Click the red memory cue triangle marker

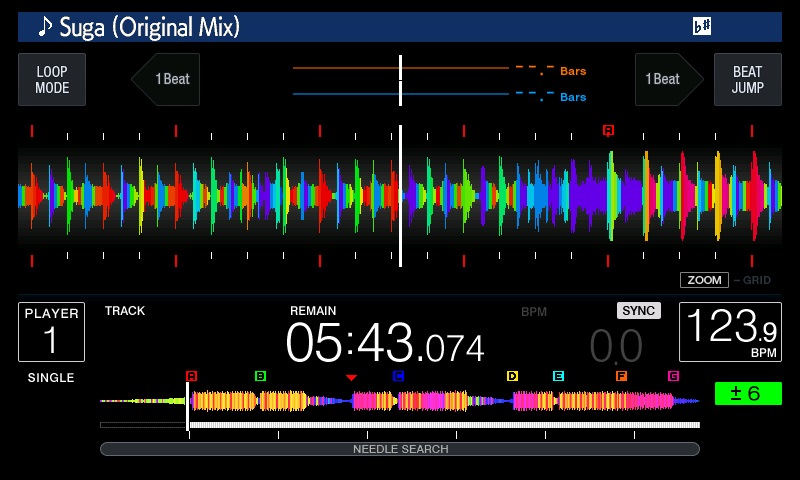[351, 377]
